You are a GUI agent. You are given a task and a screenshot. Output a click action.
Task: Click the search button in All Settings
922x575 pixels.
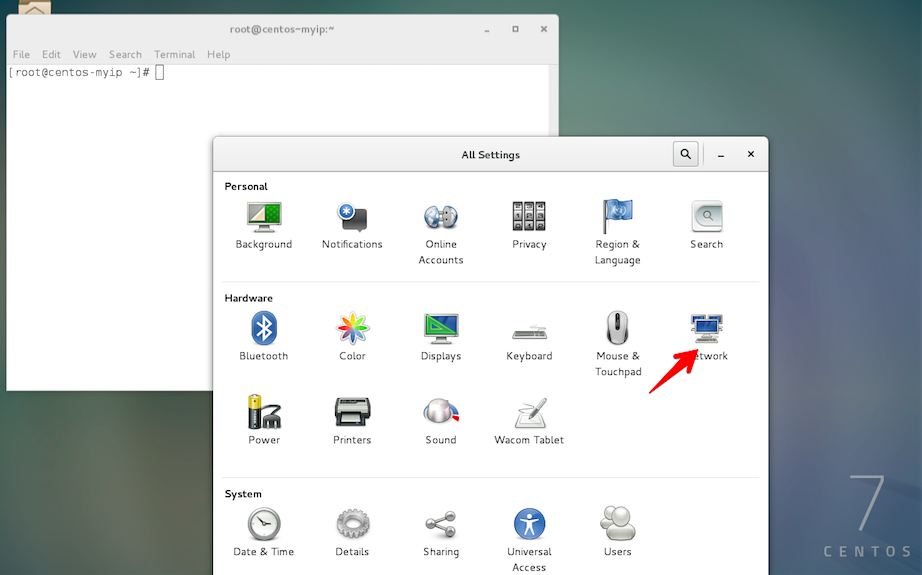[x=686, y=154]
